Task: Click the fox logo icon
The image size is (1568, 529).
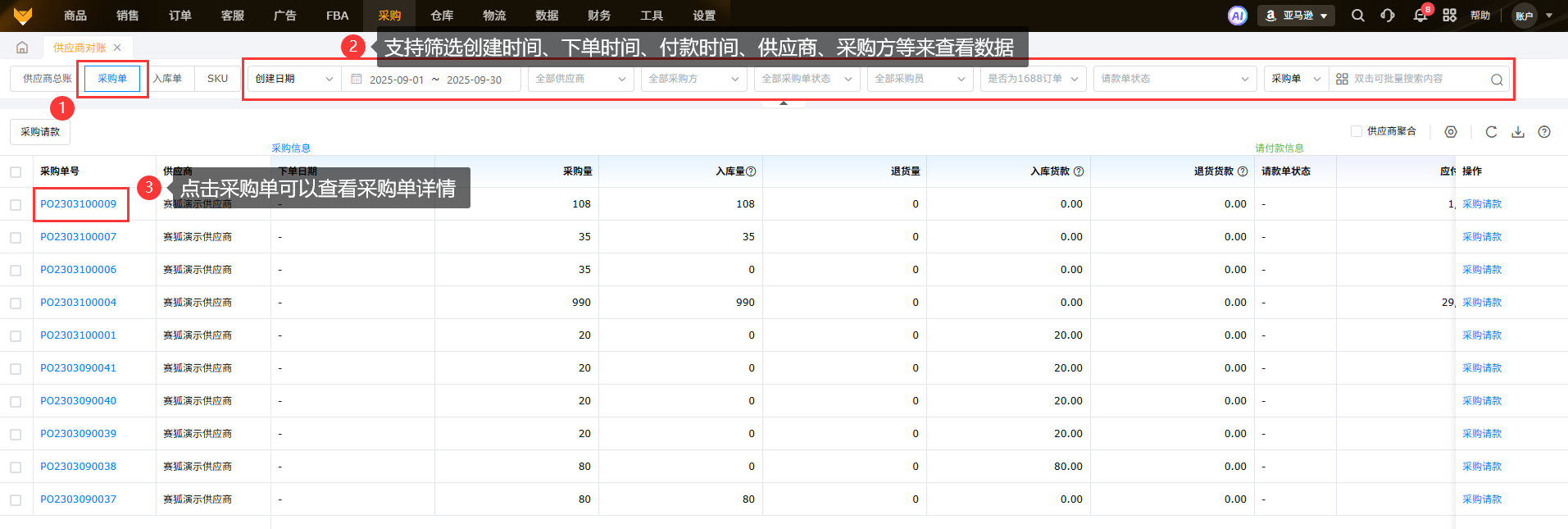Action: 23,16
